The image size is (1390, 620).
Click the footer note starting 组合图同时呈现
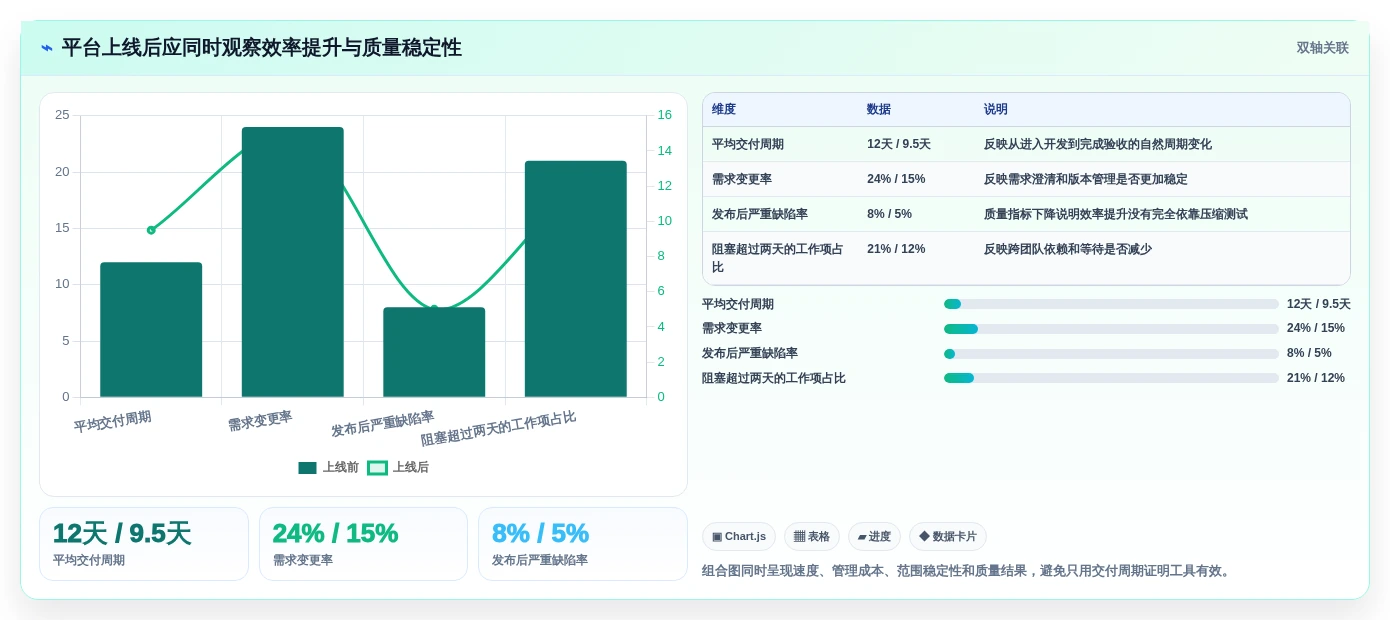[x=968, y=571]
